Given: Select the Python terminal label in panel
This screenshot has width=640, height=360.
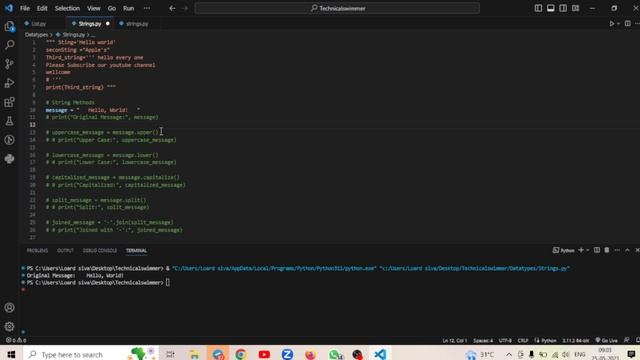Looking at the screenshot, I should [x=564, y=250].
